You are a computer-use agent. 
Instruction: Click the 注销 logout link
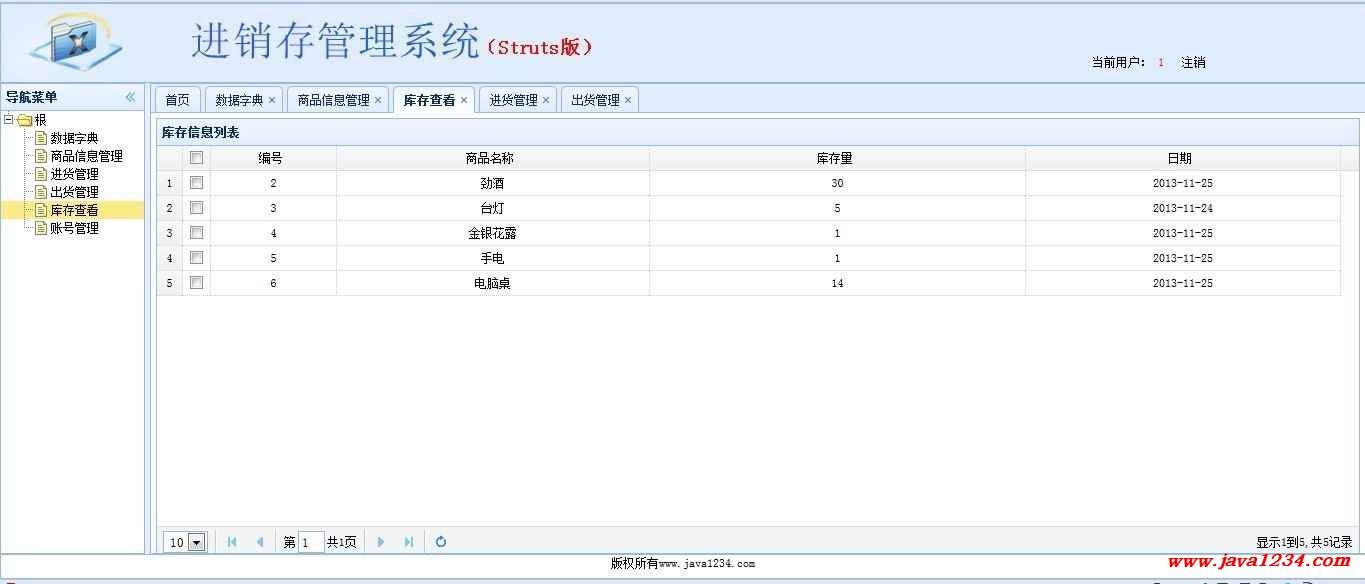1193,62
